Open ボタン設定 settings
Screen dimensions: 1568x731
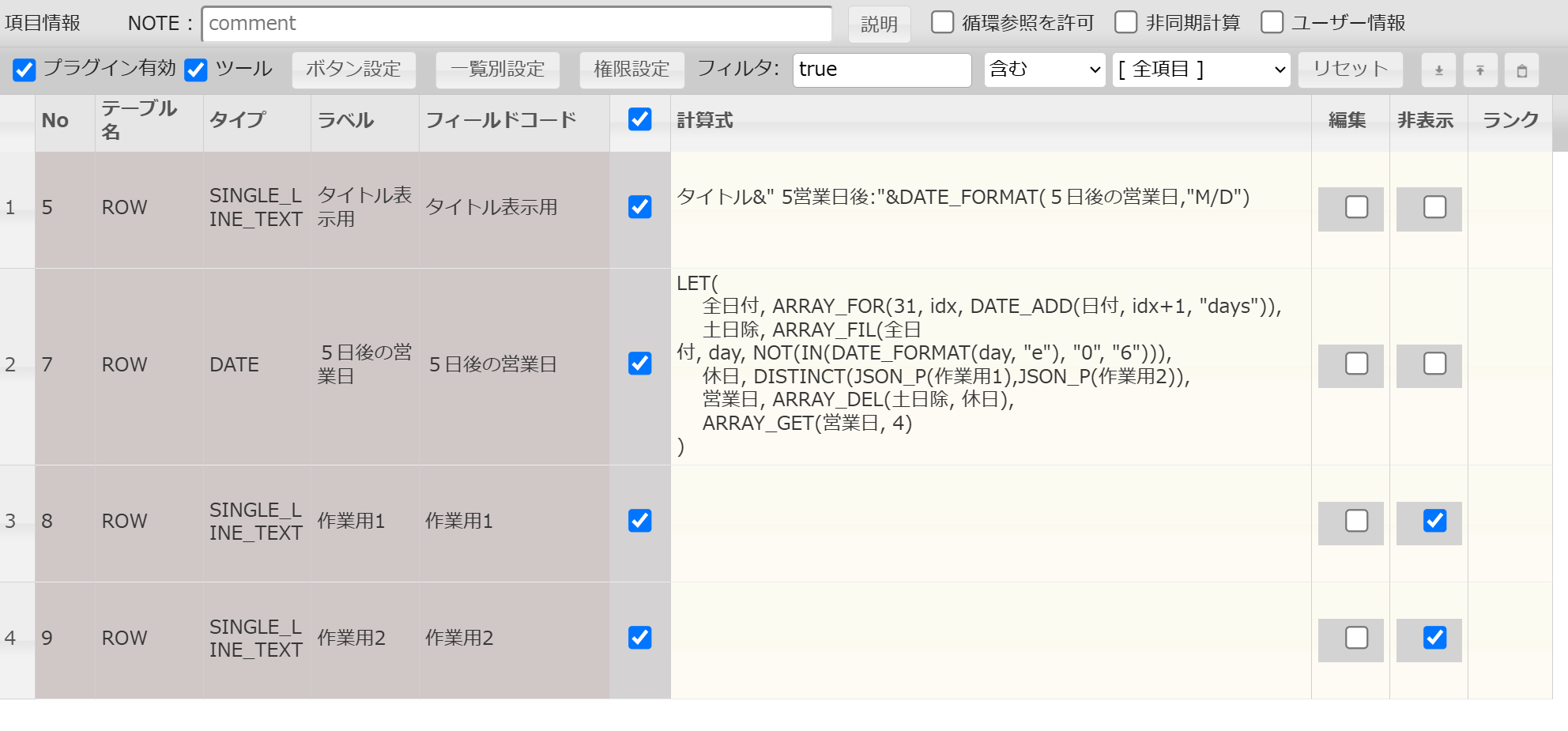click(354, 70)
